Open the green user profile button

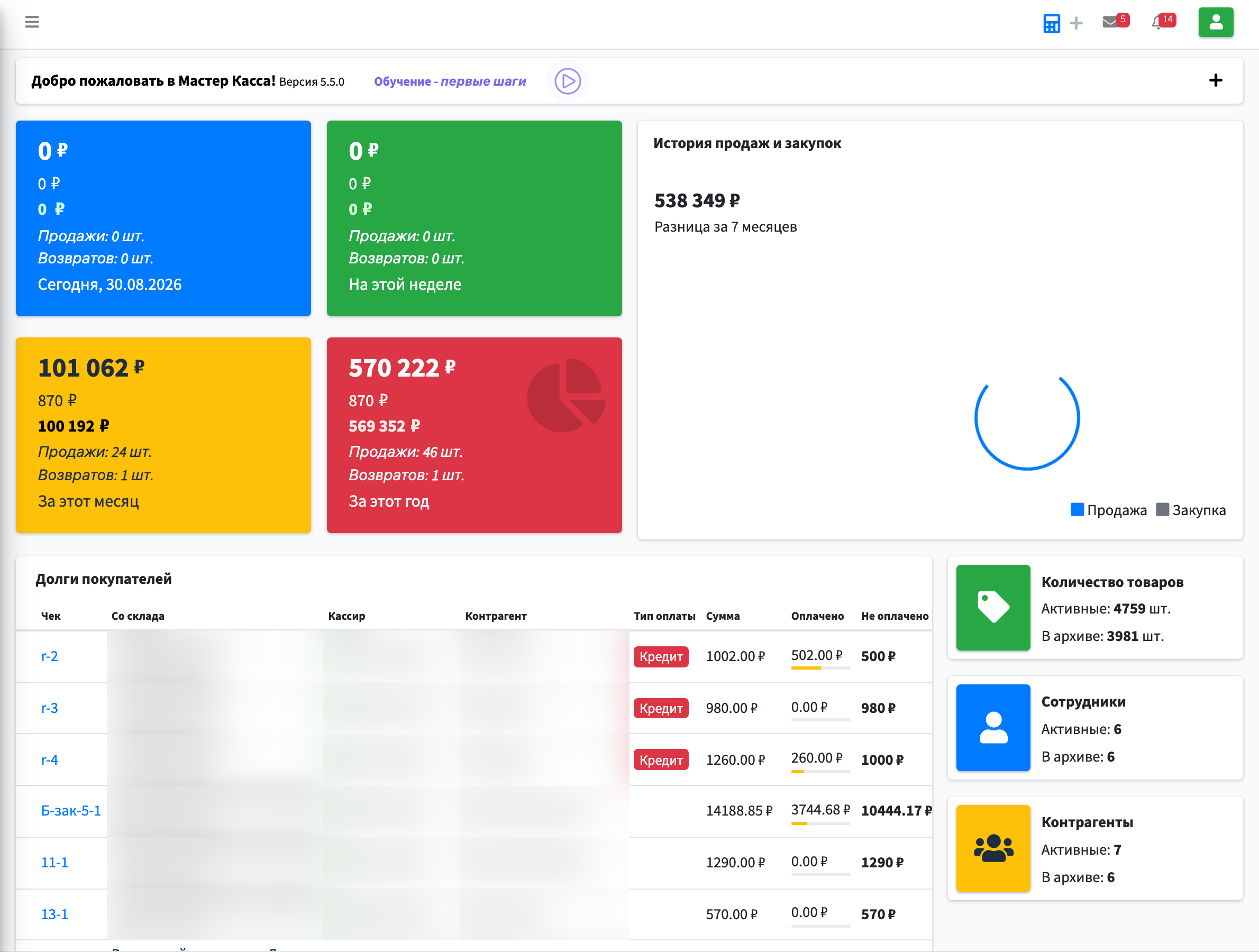tap(1216, 22)
